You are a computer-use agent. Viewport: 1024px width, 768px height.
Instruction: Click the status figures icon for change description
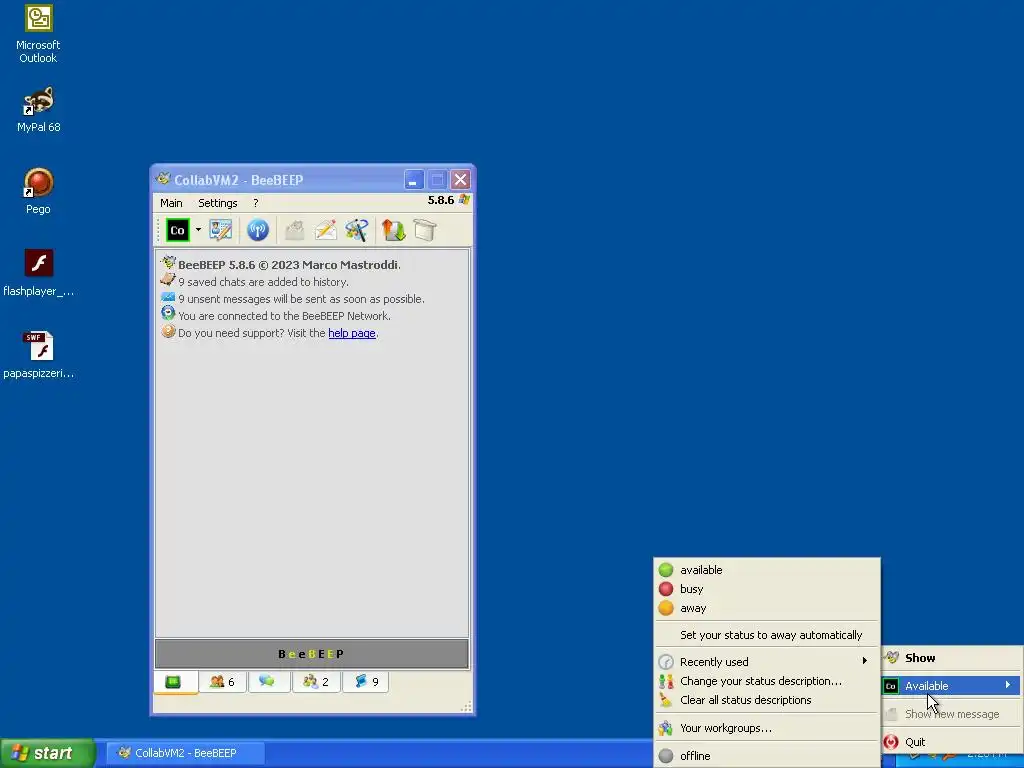665,681
